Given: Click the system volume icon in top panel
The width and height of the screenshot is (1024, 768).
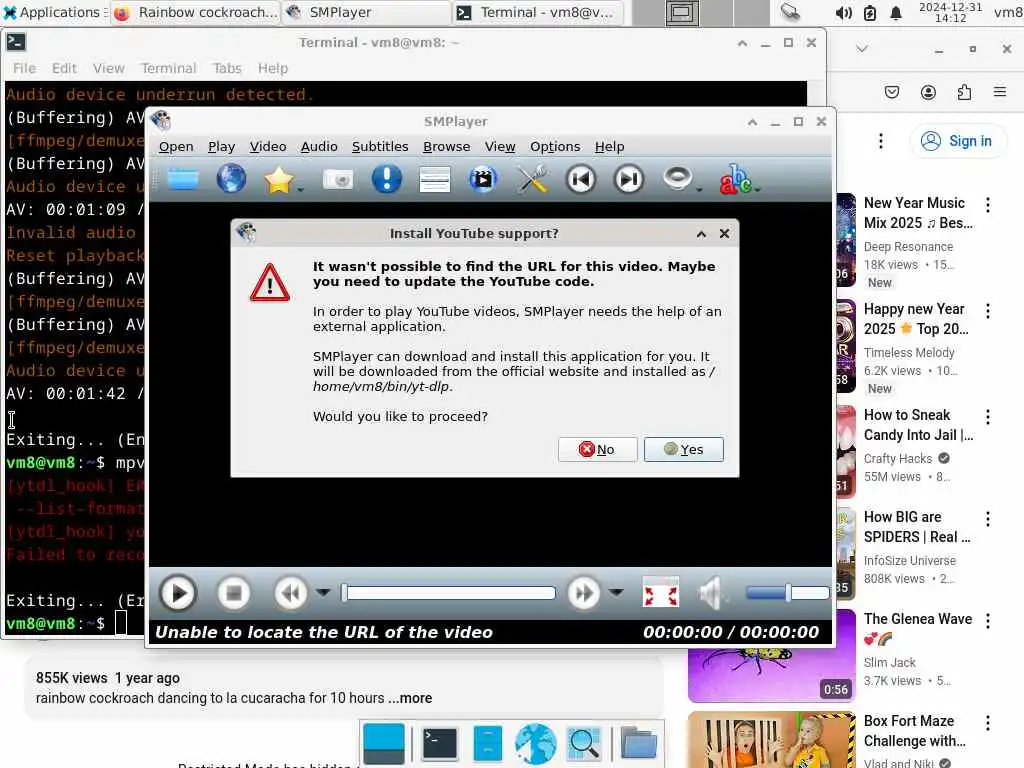Looking at the screenshot, I should coord(843,12).
